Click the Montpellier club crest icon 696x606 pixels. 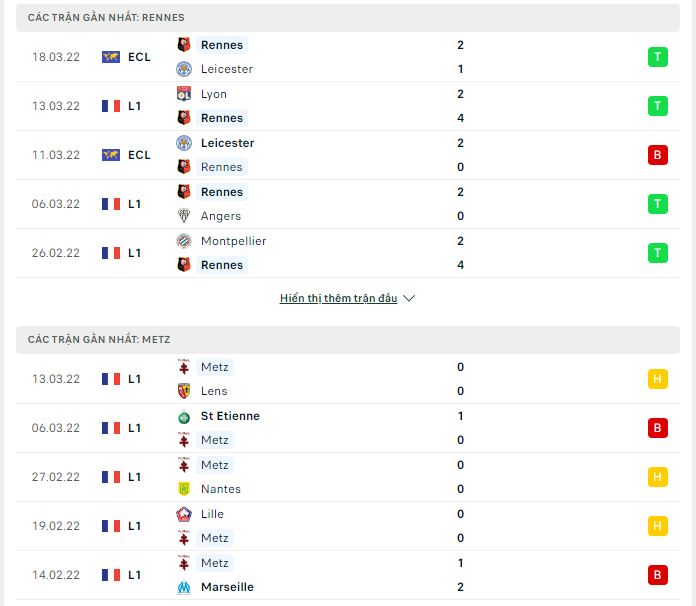184,241
